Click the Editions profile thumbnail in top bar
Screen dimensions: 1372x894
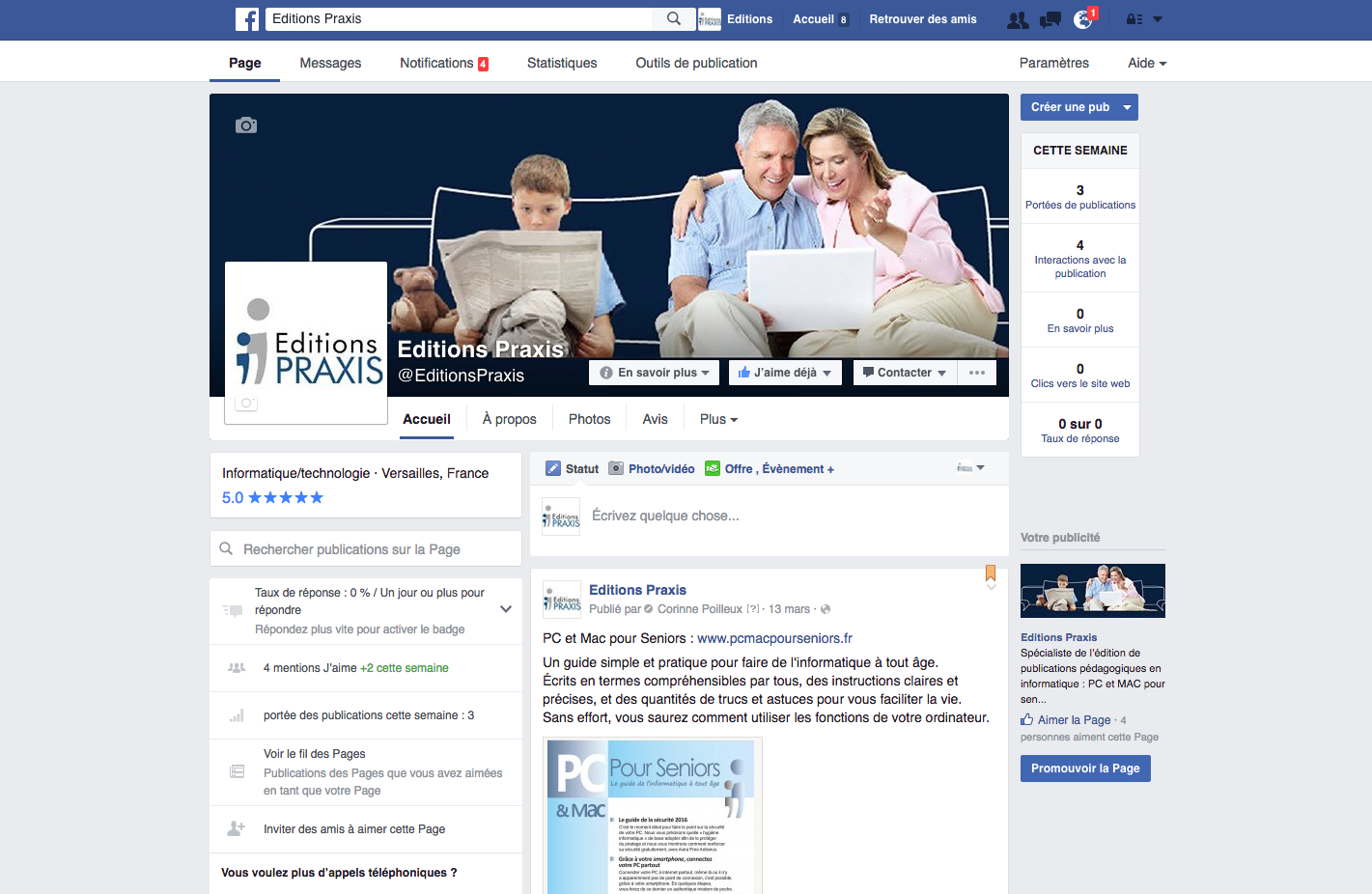tap(710, 19)
